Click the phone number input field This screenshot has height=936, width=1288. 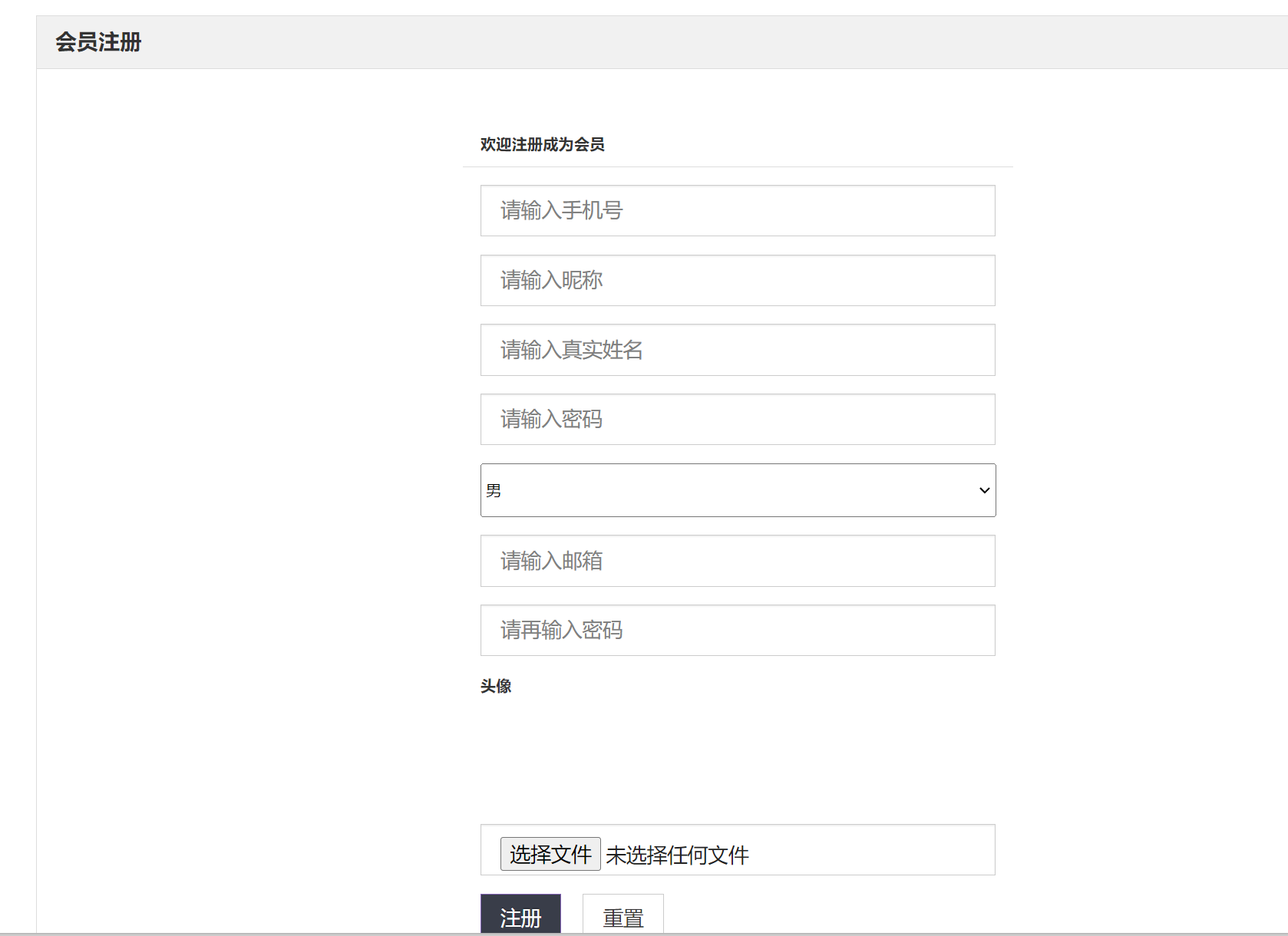pos(737,210)
